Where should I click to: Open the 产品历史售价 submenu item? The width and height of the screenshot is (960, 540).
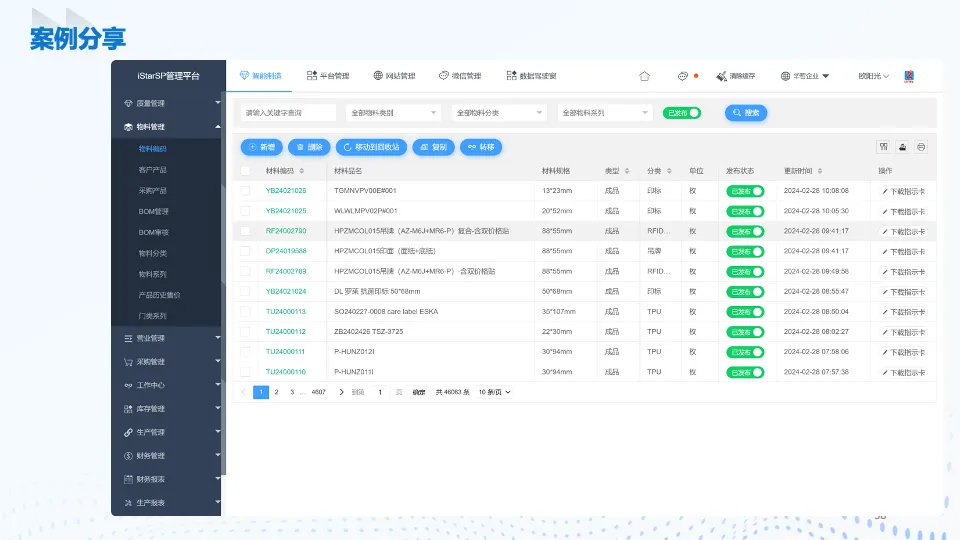tap(159, 295)
